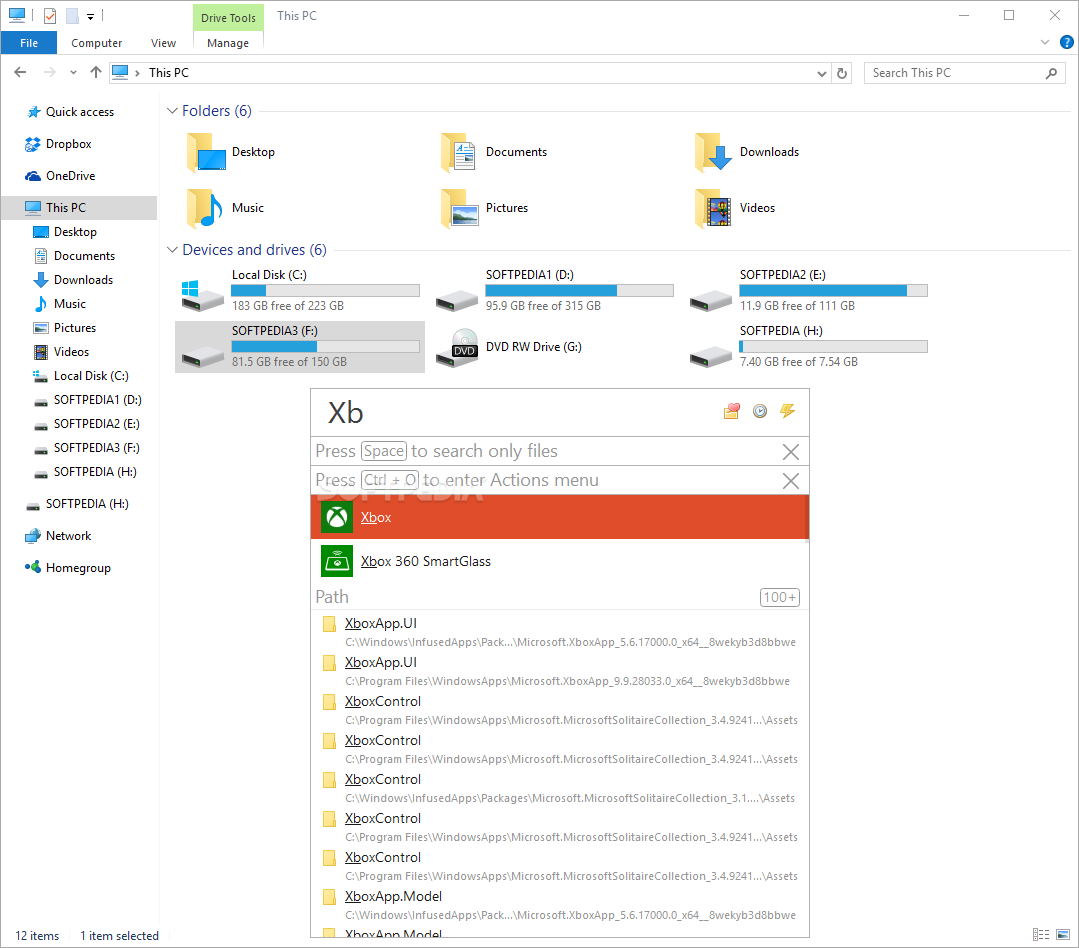
Task: Open XboxControl under Windows\InfusedApps\Packages
Action: 559,788
